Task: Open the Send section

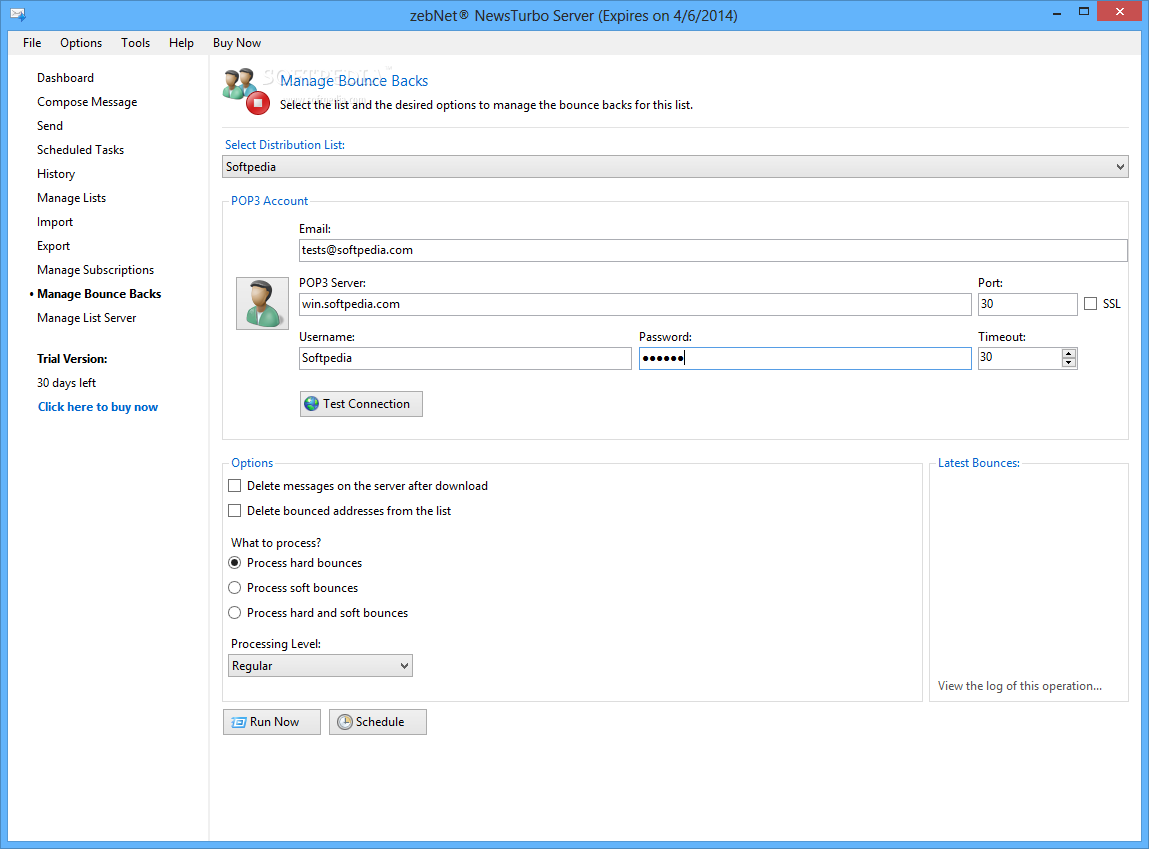Action: coord(50,126)
